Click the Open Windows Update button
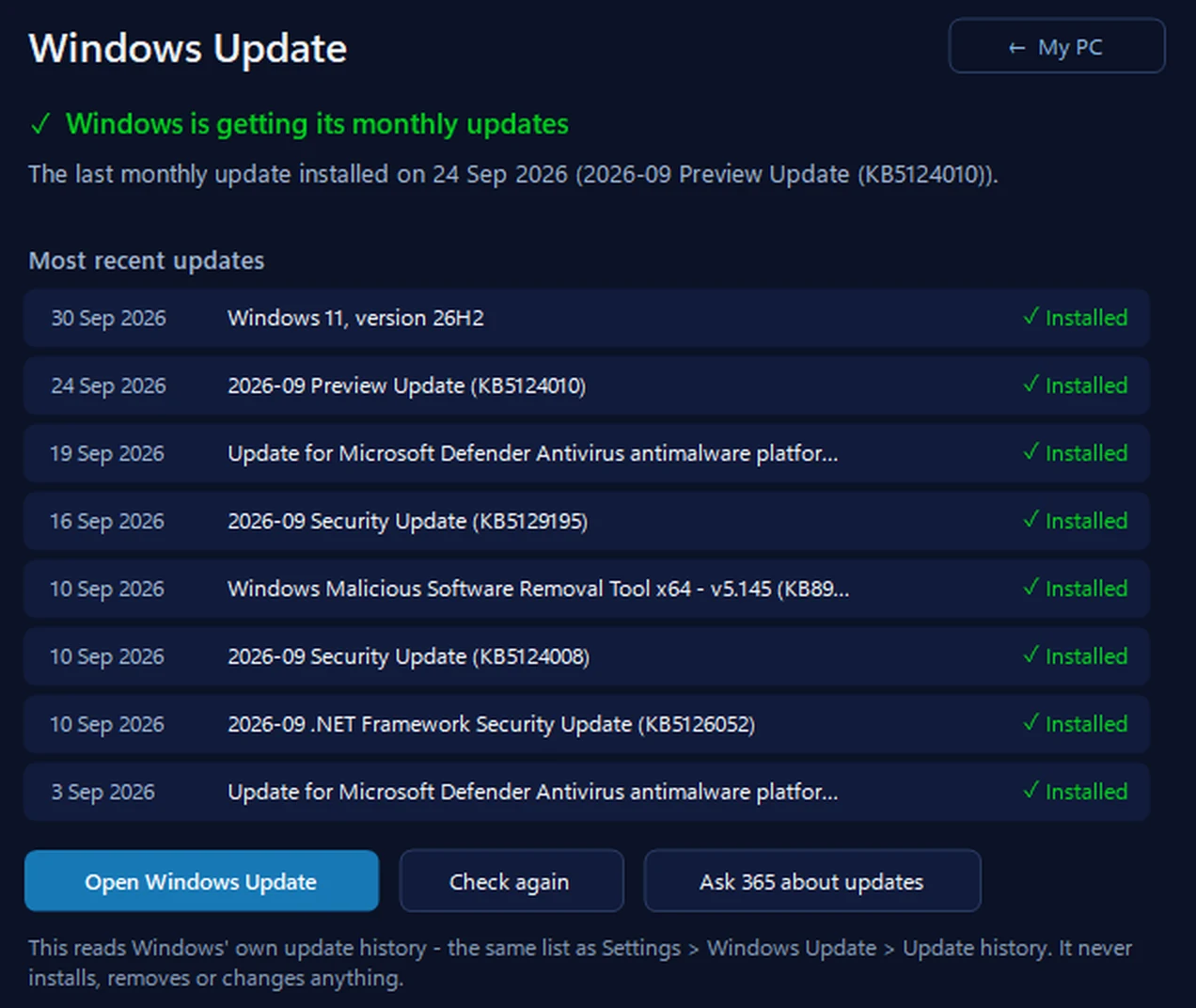The image size is (1196, 1008). pyautogui.click(x=201, y=881)
